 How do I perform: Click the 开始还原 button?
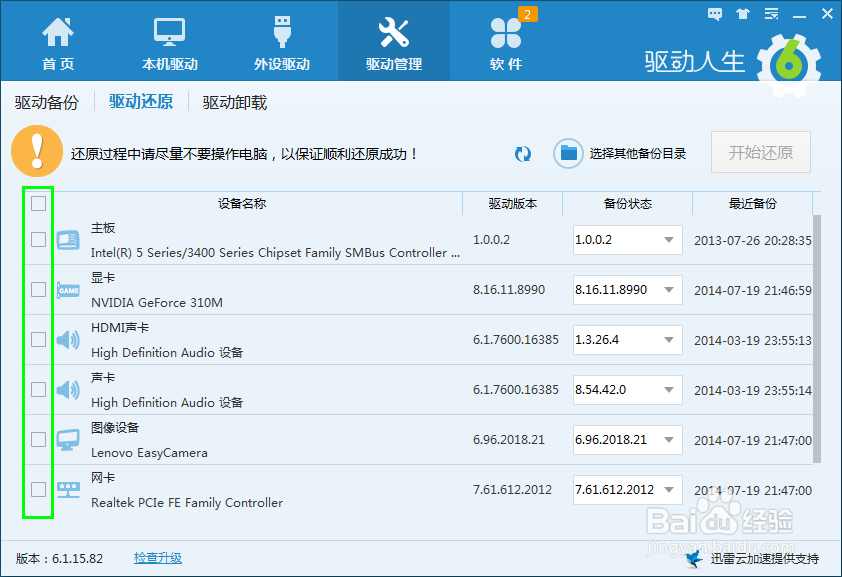760,152
